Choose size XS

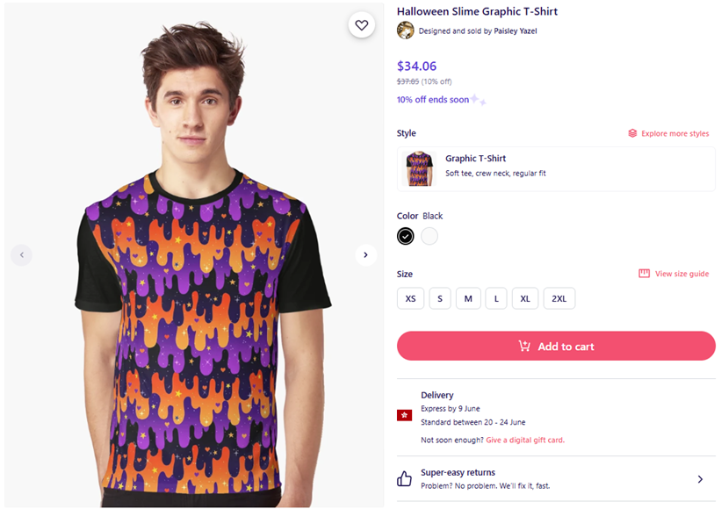[410, 299]
